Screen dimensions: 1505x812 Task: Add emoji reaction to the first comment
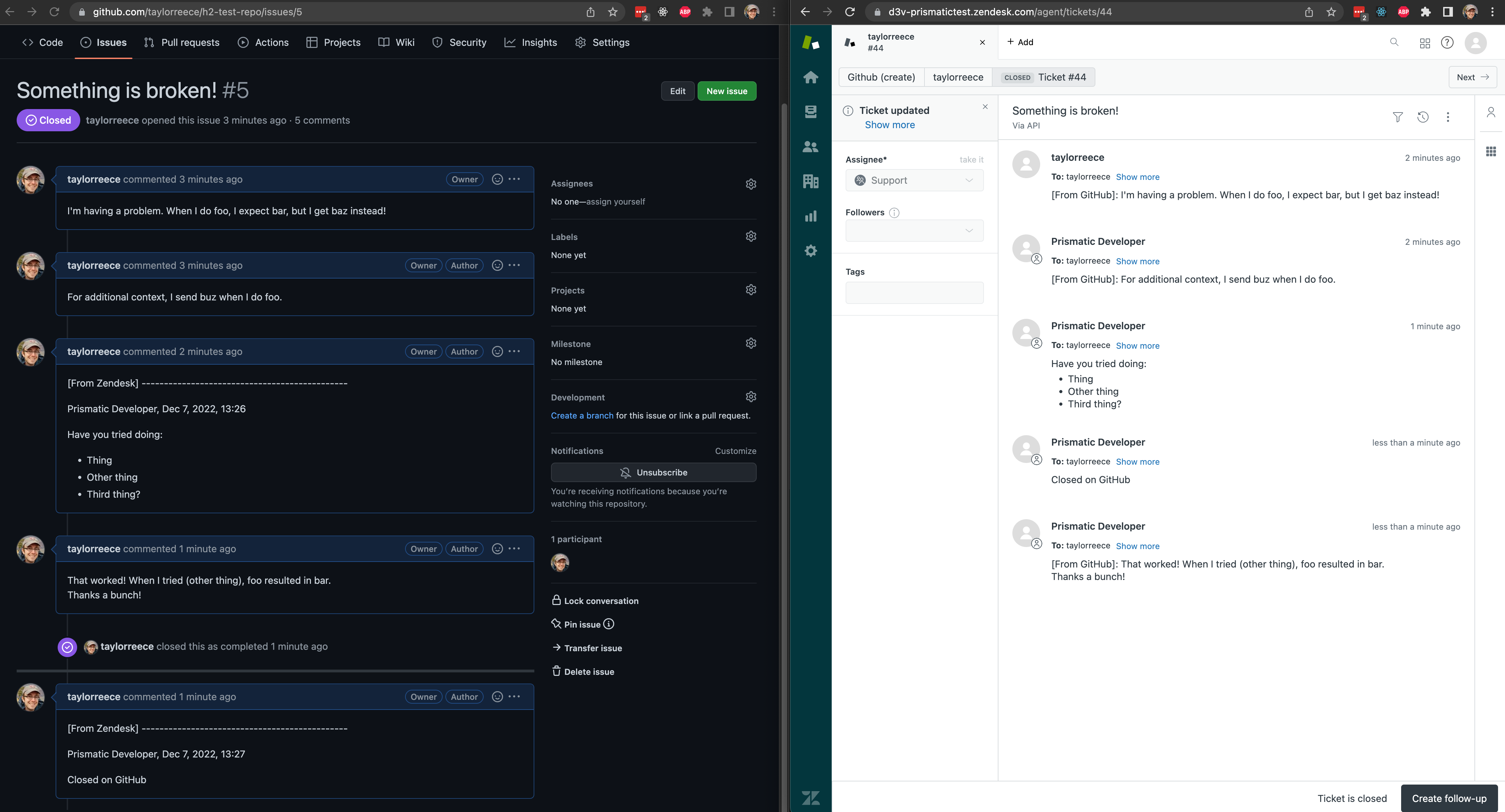click(x=496, y=179)
